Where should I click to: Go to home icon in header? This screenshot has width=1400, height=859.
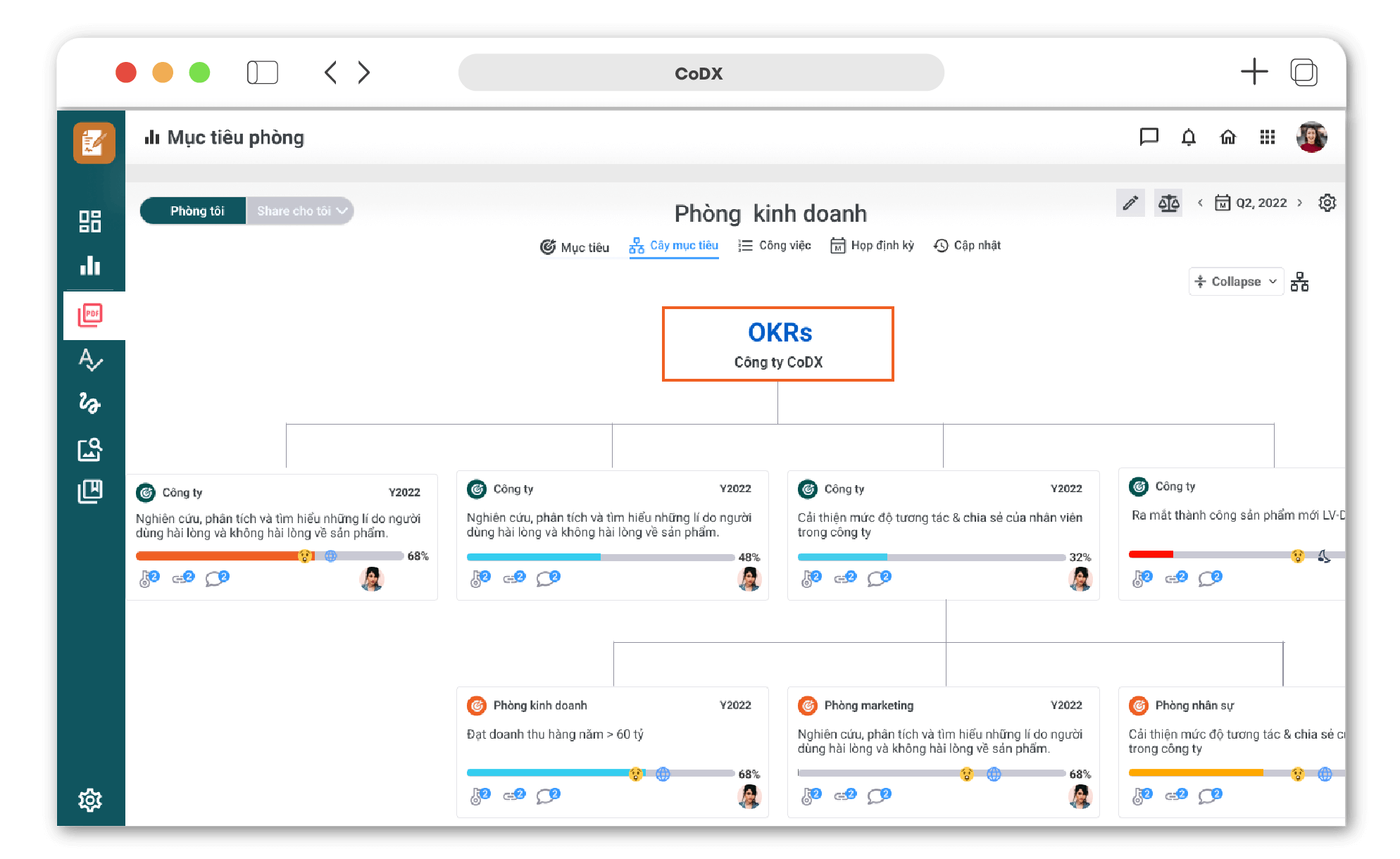click(1228, 137)
